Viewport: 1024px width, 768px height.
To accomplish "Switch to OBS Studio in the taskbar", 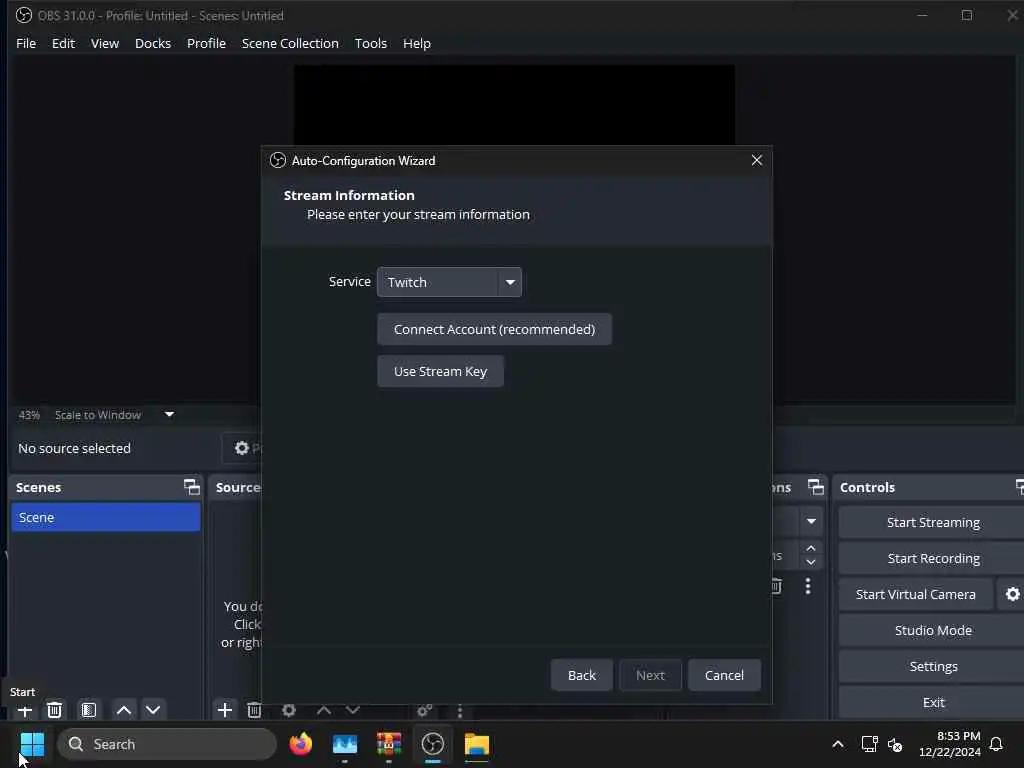I will 433,744.
